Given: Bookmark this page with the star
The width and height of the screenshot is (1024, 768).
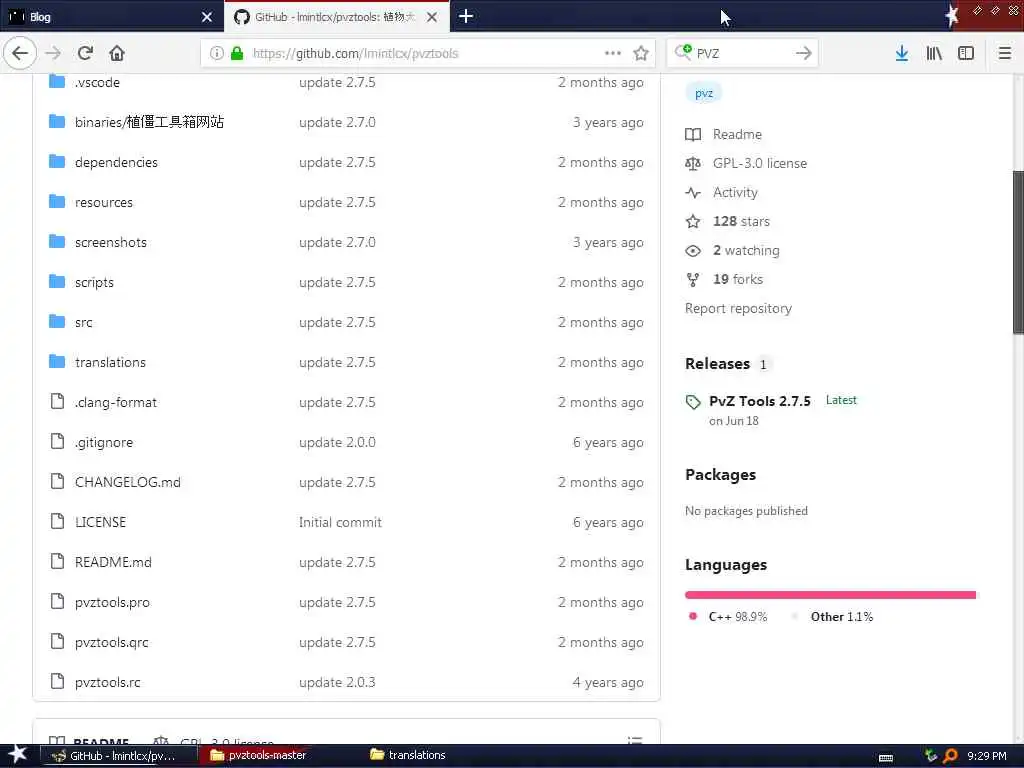Looking at the screenshot, I should [641, 53].
